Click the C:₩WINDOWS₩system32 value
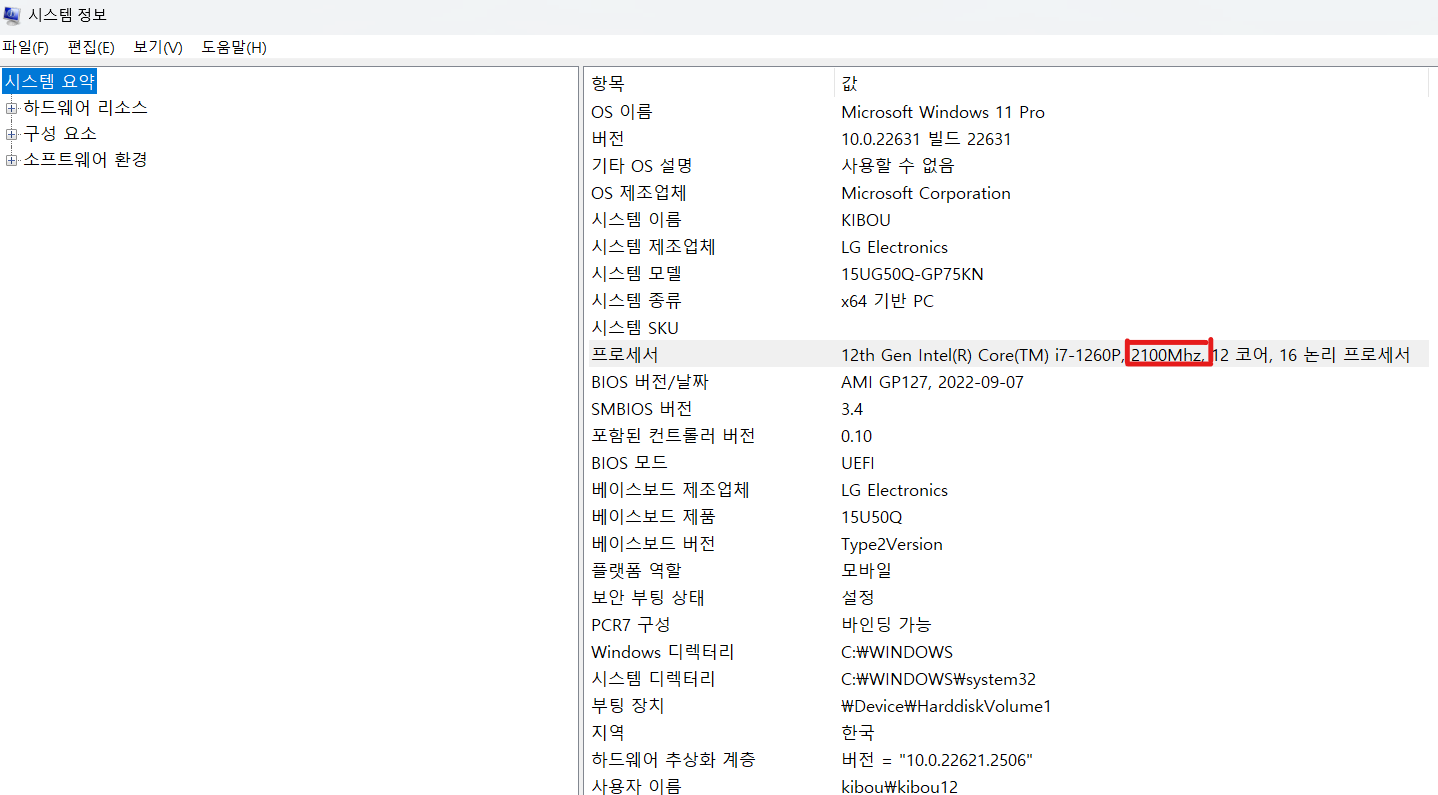This screenshot has height=795, width=1438. (938, 679)
